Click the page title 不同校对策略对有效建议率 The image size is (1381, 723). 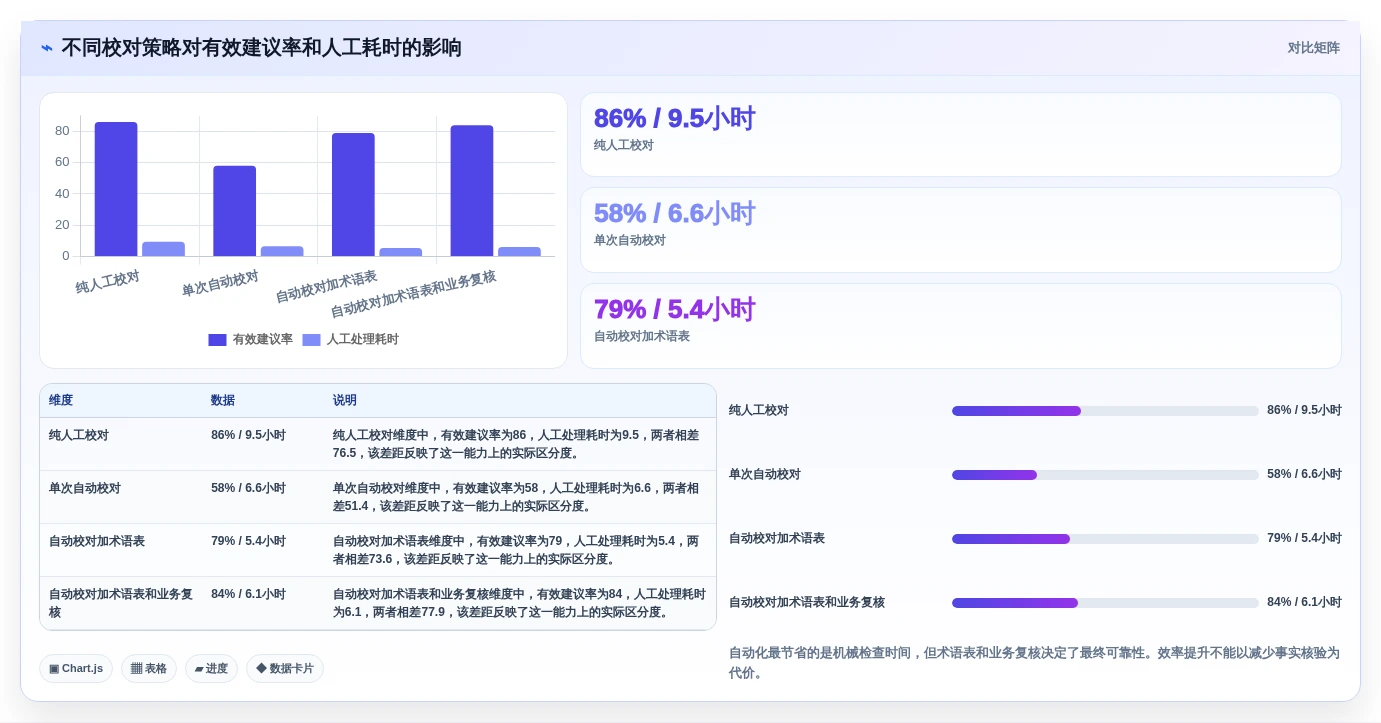(x=261, y=48)
